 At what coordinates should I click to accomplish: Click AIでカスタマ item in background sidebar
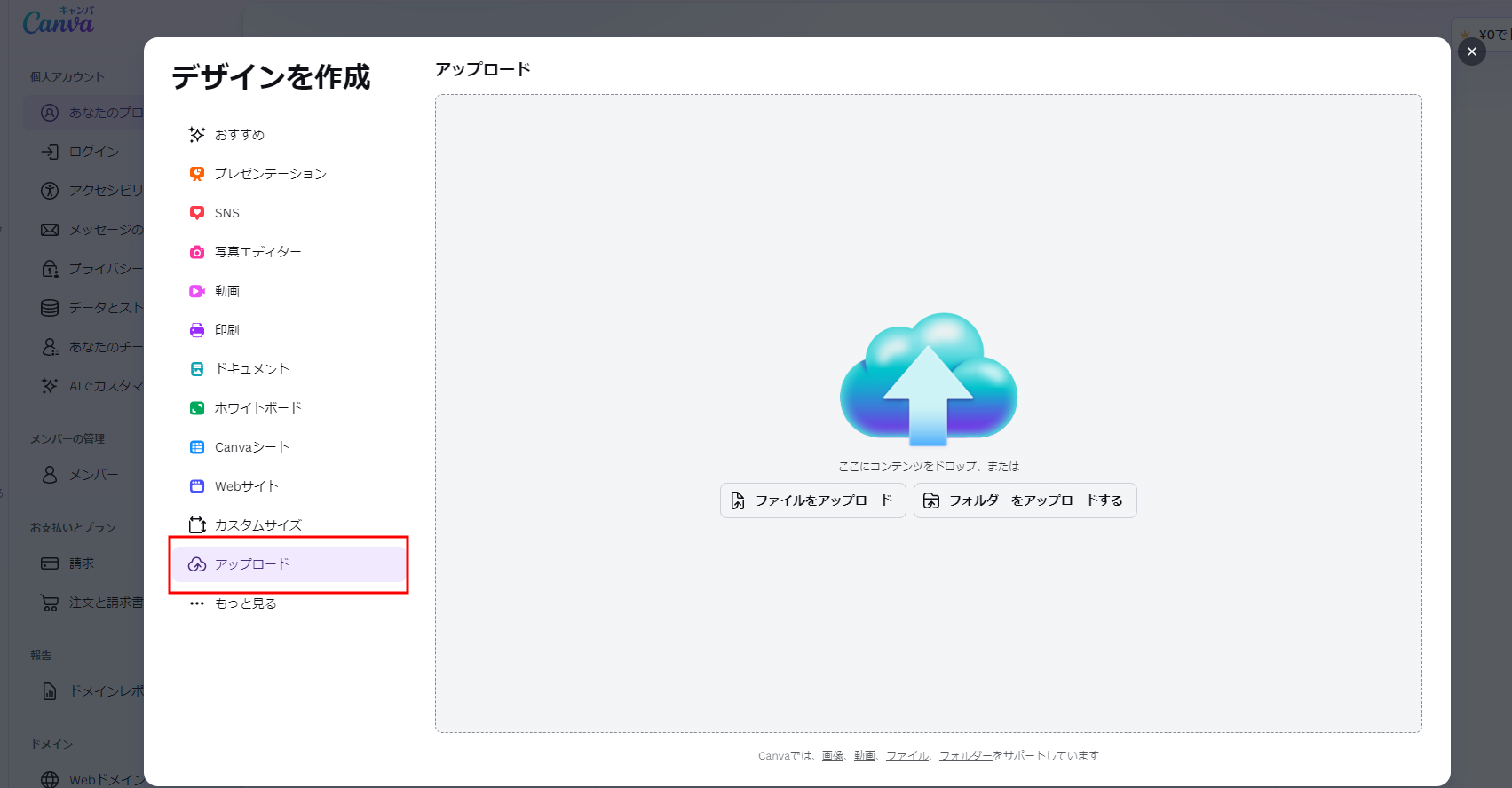(84, 386)
